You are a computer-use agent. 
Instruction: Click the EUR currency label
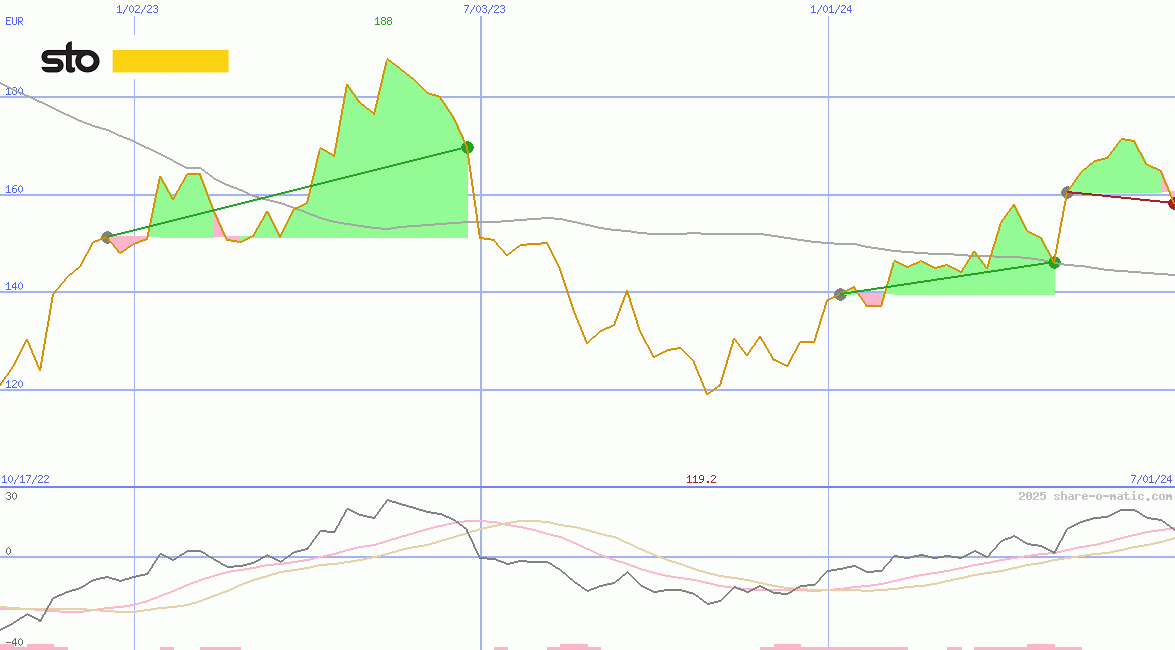click(x=14, y=21)
